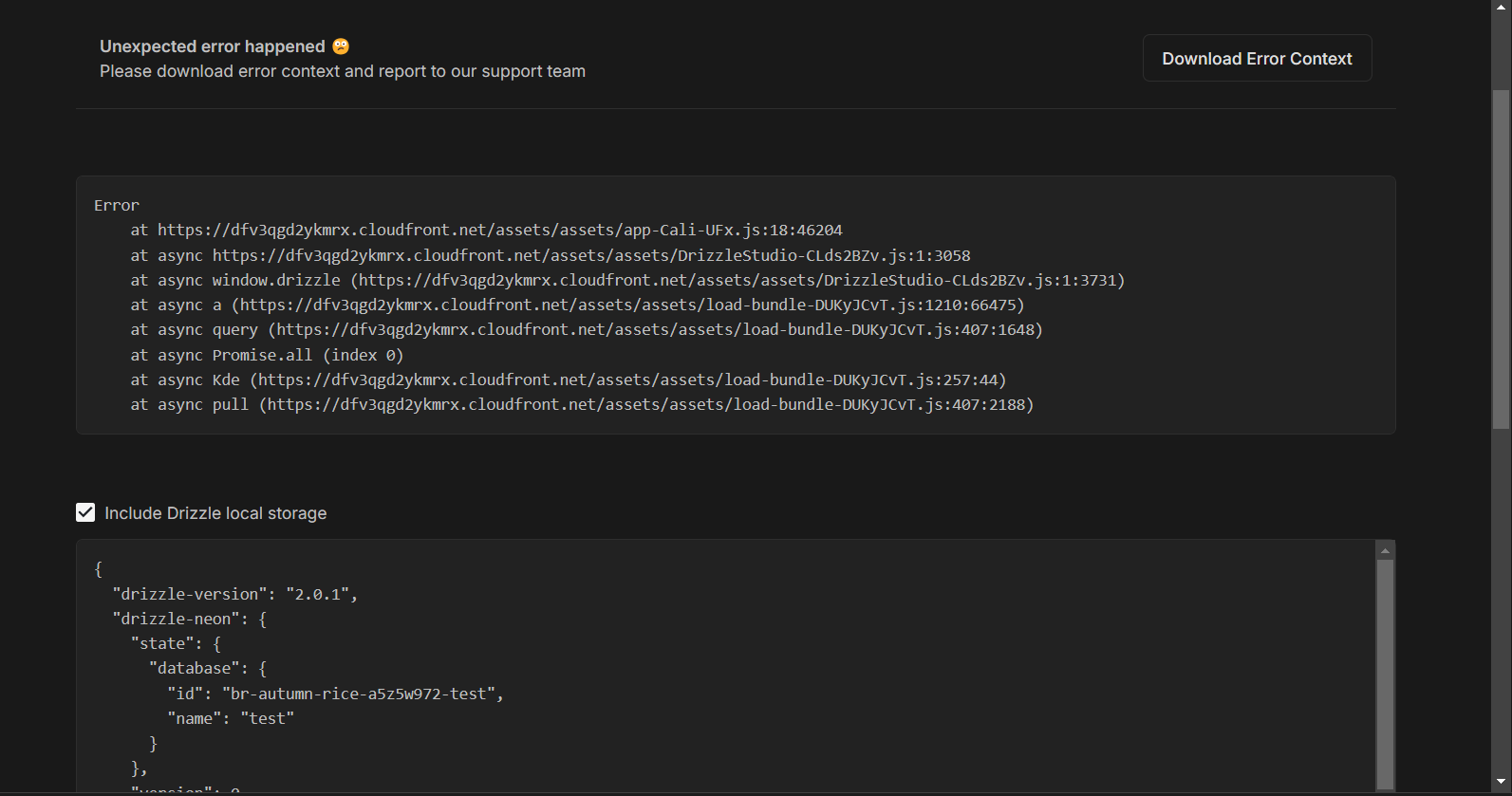This screenshot has width=1512, height=796.
Task: Click the "Promise.all (index 0)" line
Action: click(x=267, y=355)
